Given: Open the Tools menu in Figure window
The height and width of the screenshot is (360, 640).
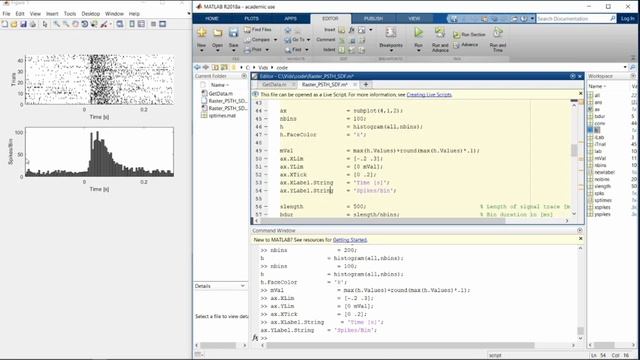Looking at the screenshot, I should click(x=70, y=13).
